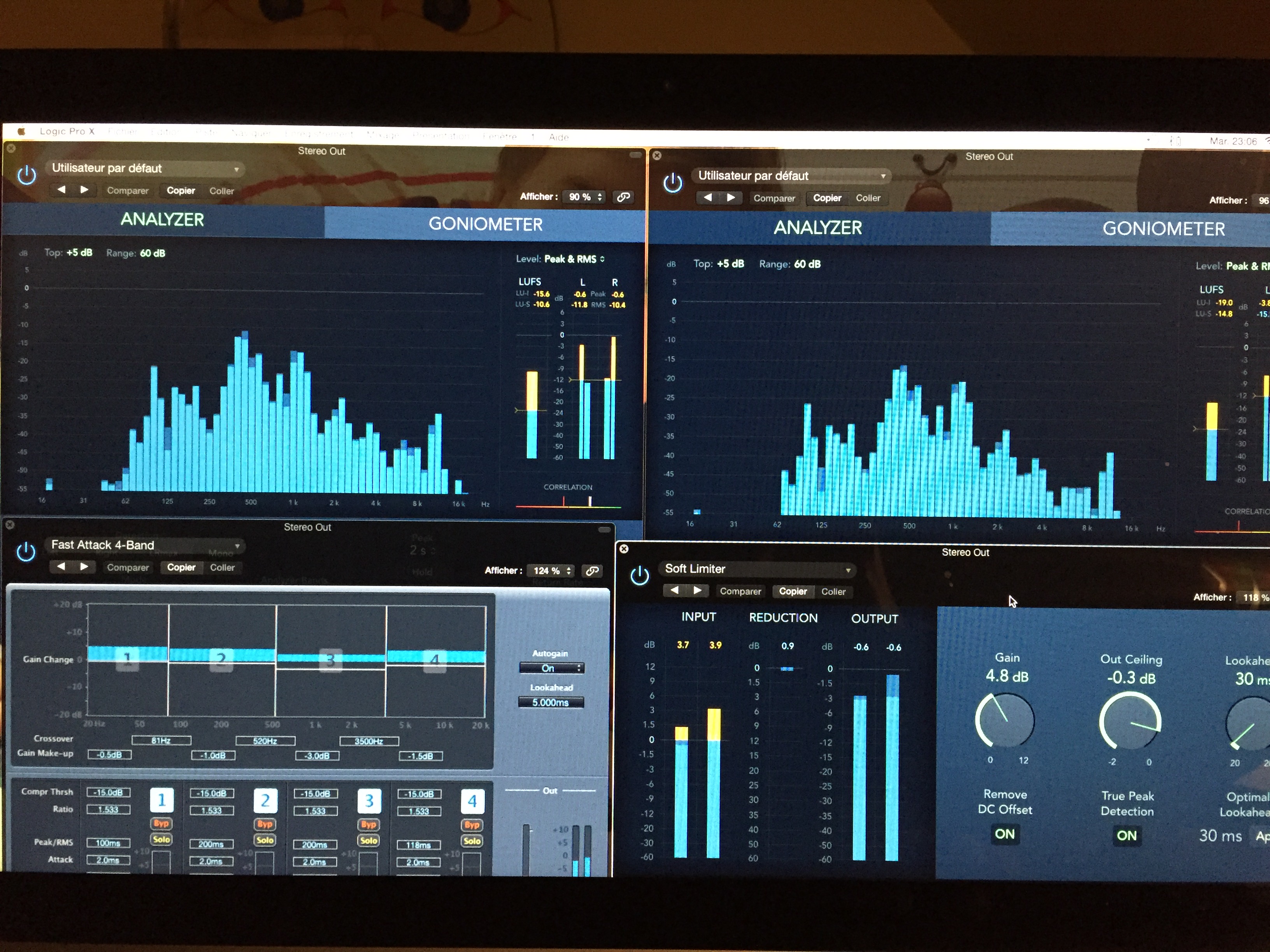Viewport: 1270px width, 952px height.
Task: Toggle power button of Soft Limiter plugin
Action: [x=639, y=575]
